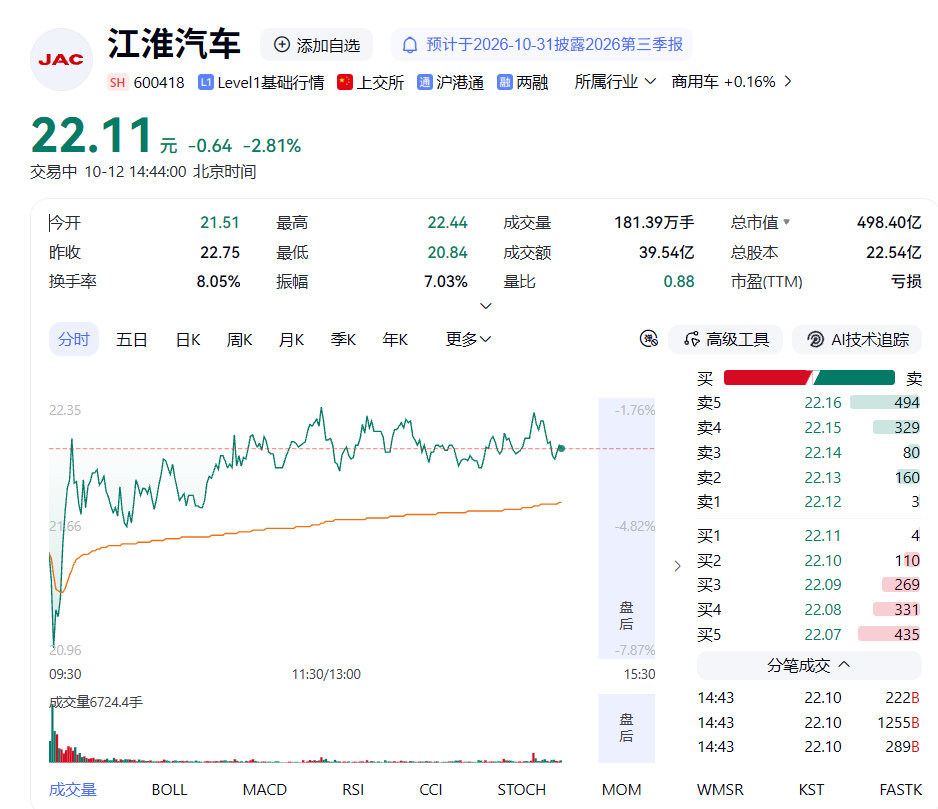
Task: Click 总市值 value 498.40亿
Action: 889,223
